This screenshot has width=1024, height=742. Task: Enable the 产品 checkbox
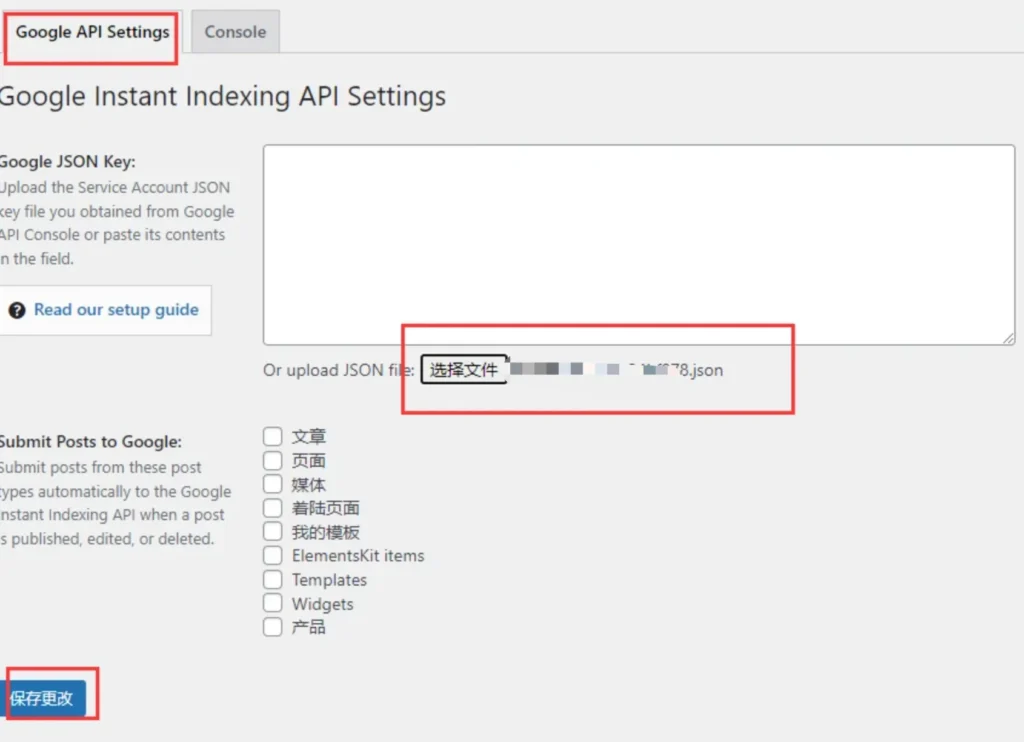tap(272, 627)
